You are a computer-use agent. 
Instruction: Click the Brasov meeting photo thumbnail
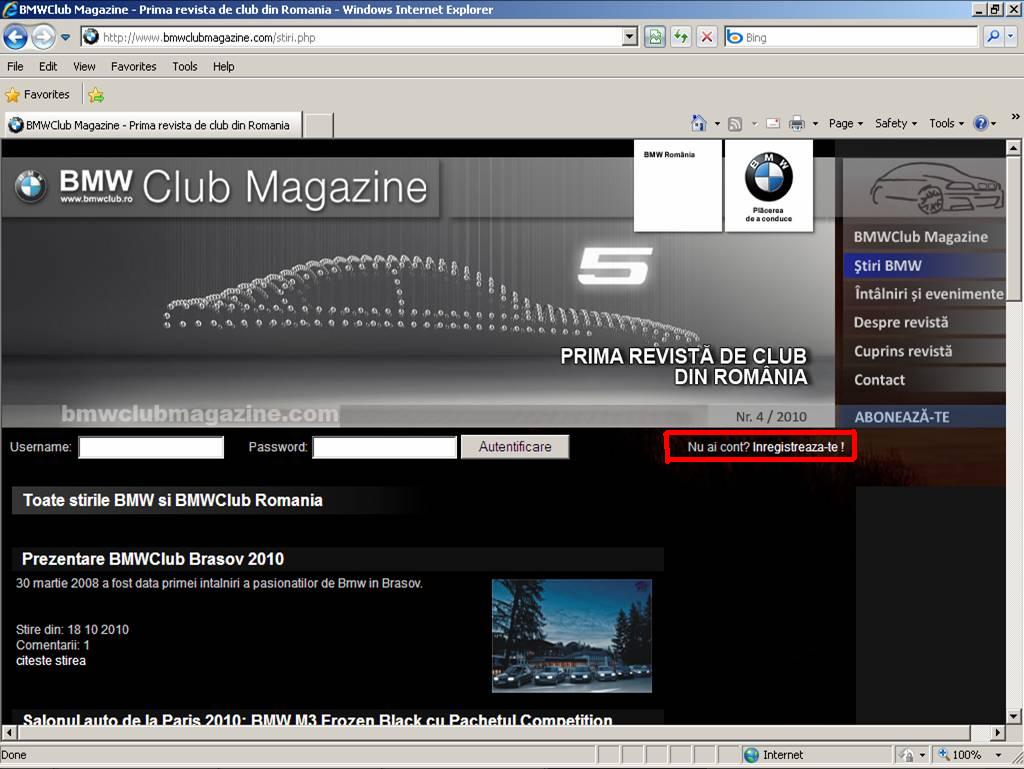571,636
